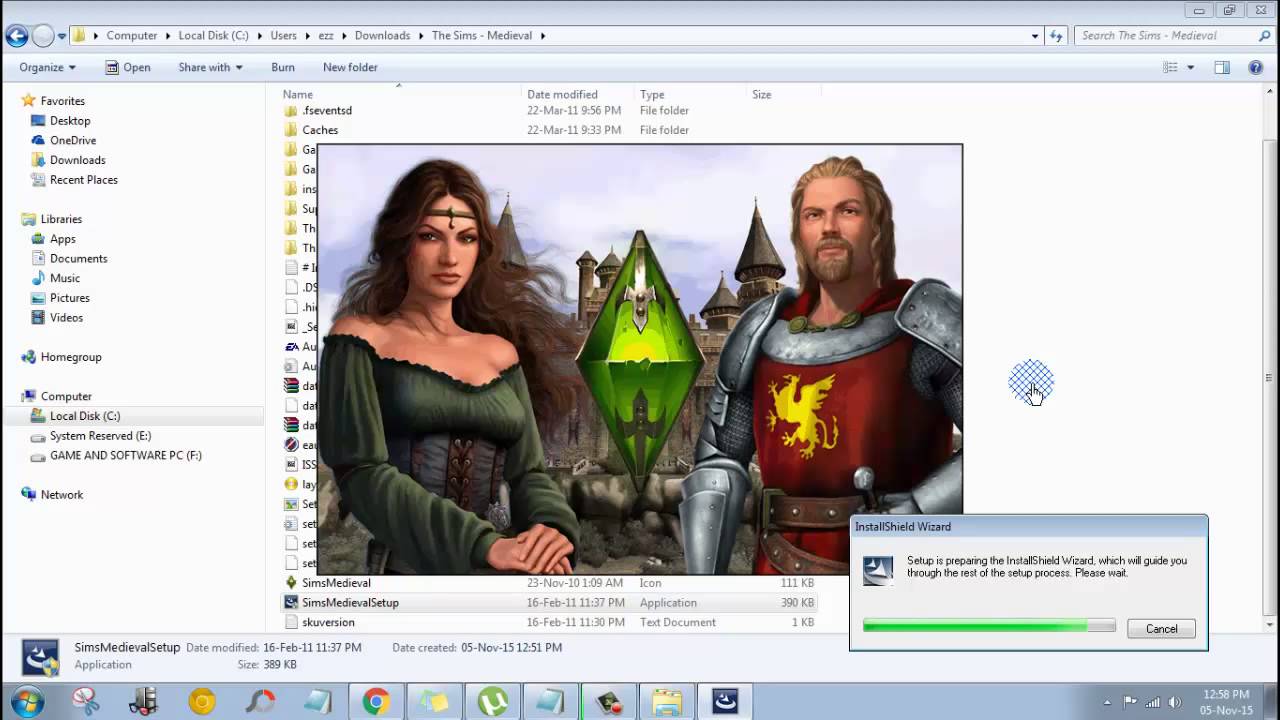Open the Organize menu
The image size is (1280, 720).
click(47, 67)
